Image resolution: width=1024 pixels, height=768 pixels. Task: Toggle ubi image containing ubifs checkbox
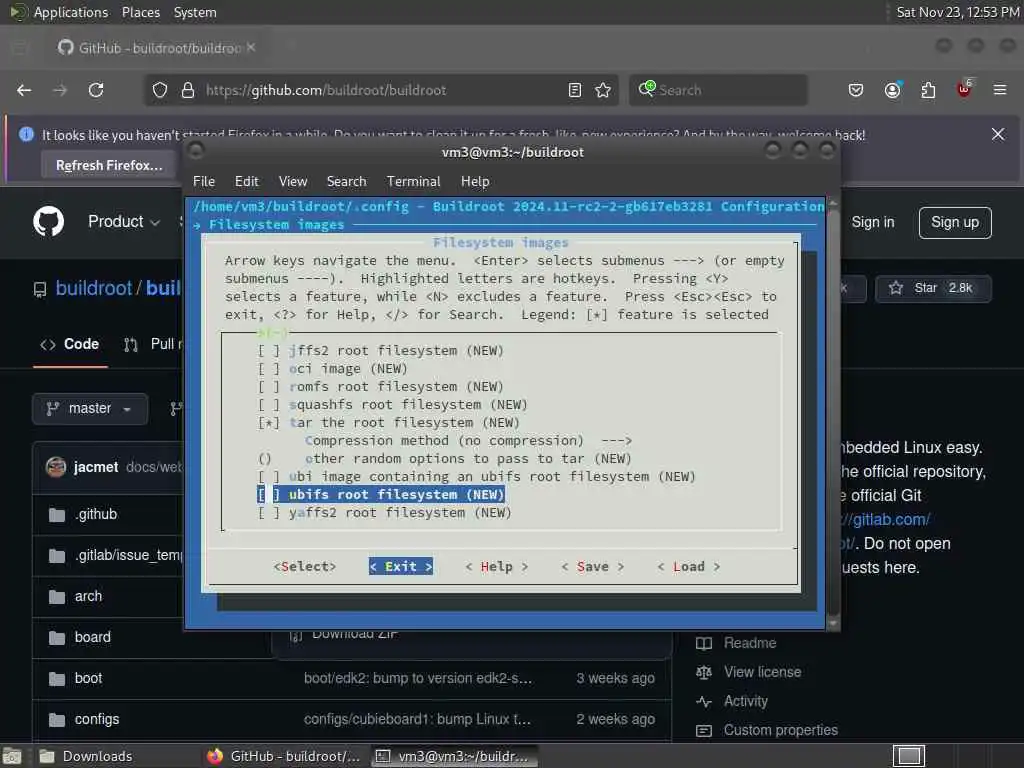(268, 477)
